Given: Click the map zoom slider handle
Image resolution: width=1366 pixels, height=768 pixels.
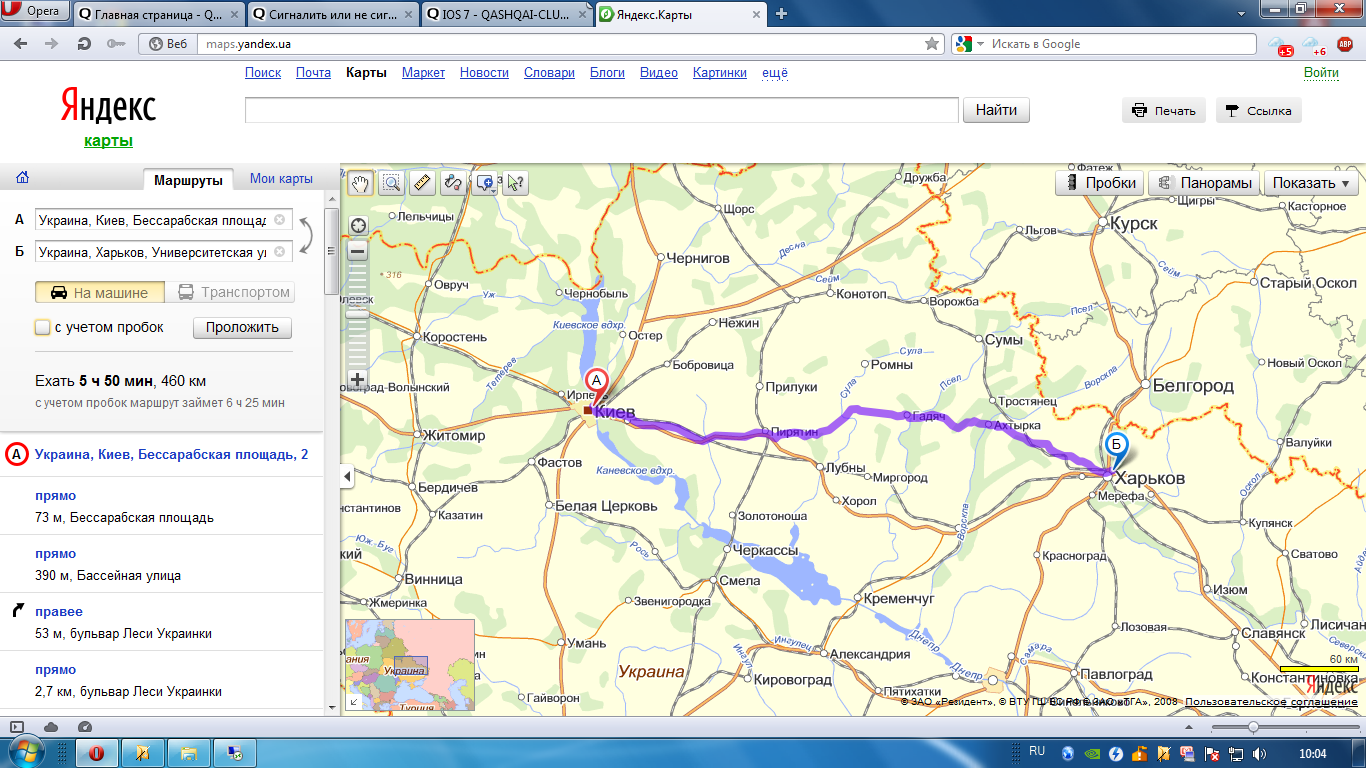Looking at the screenshot, I should point(357,314).
